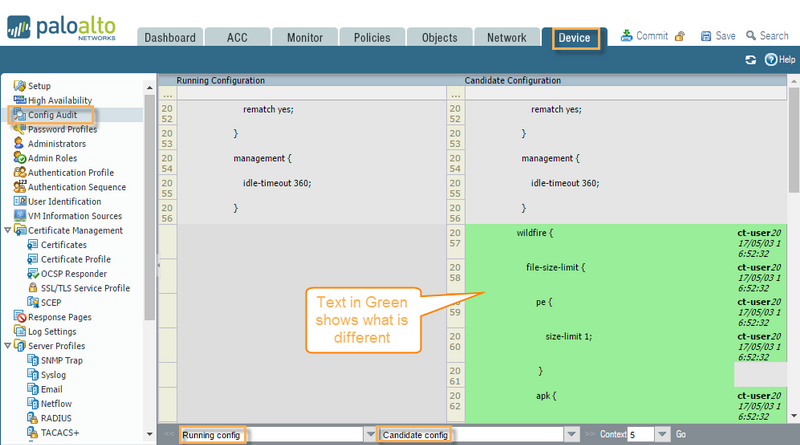Image resolution: width=800 pixels, height=445 pixels.
Task: Click the Log Settings icon
Action: coord(19,331)
